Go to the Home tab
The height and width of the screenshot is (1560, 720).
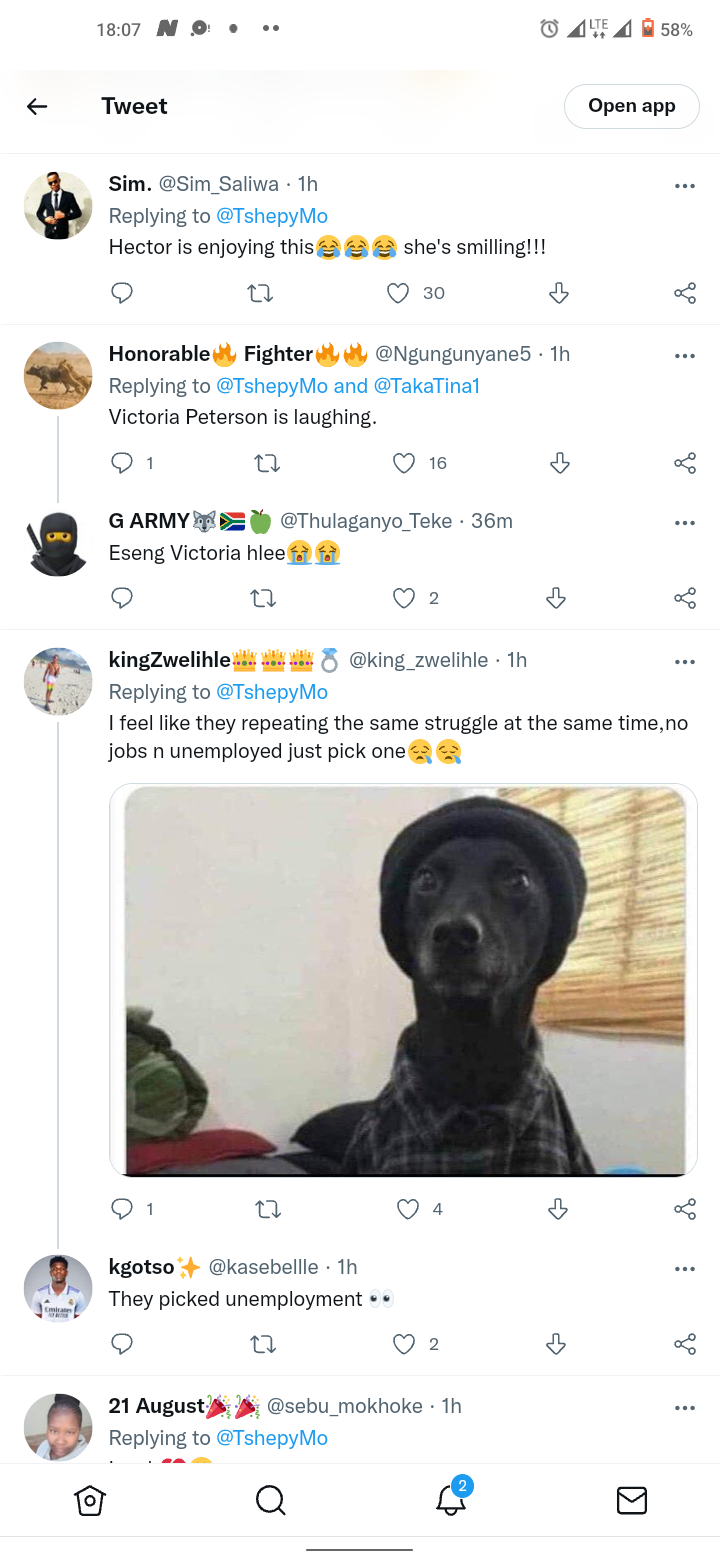coord(90,1500)
